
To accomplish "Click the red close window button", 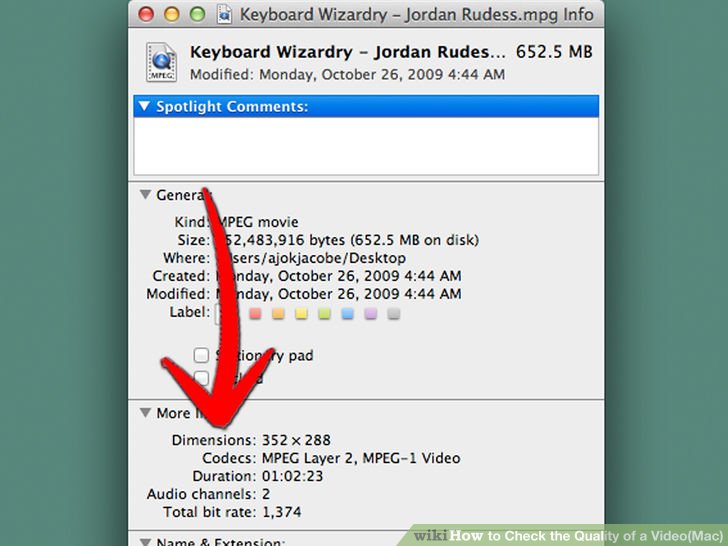I will point(146,14).
